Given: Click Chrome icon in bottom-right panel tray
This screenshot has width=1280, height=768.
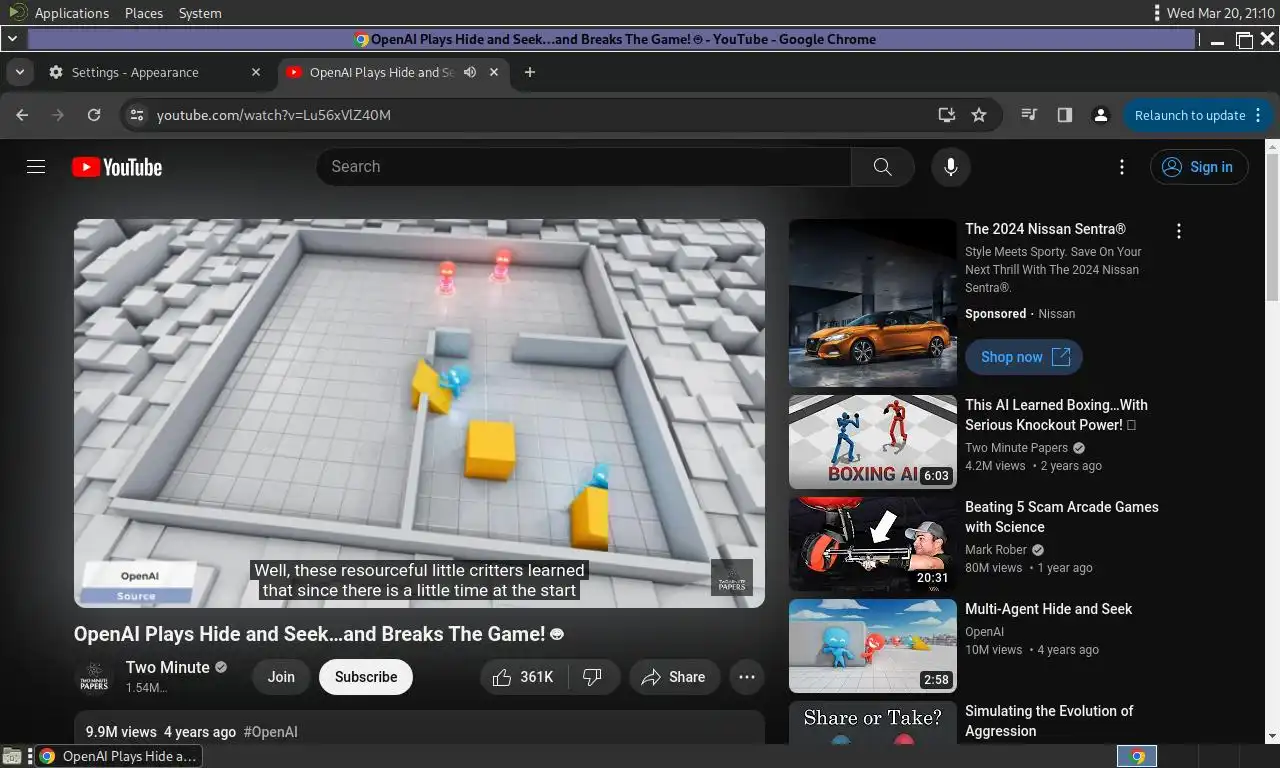Looking at the screenshot, I should point(1137,756).
